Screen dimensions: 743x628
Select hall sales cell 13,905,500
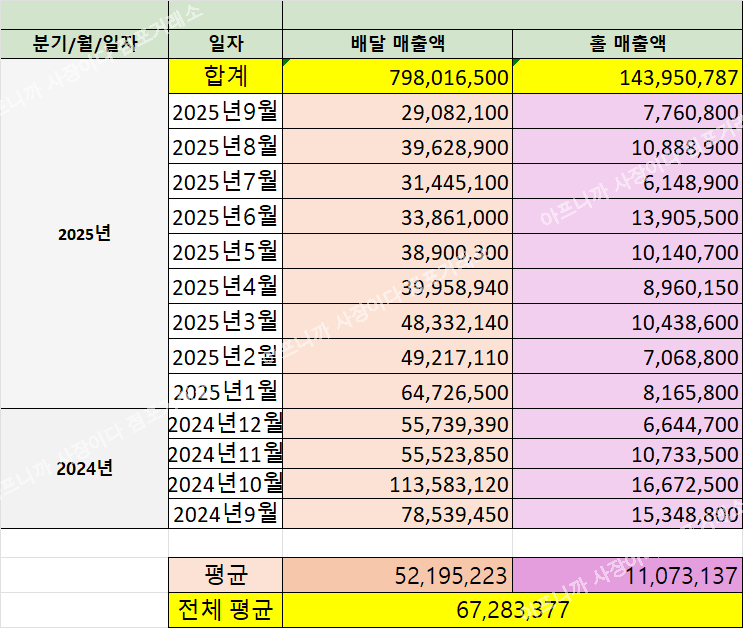tap(627, 217)
